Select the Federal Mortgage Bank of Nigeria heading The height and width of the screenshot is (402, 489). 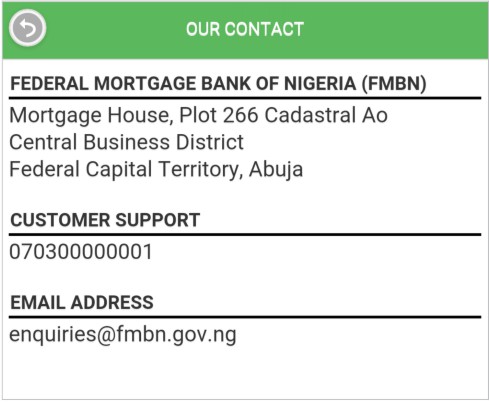pyautogui.click(x=218, y=83)
